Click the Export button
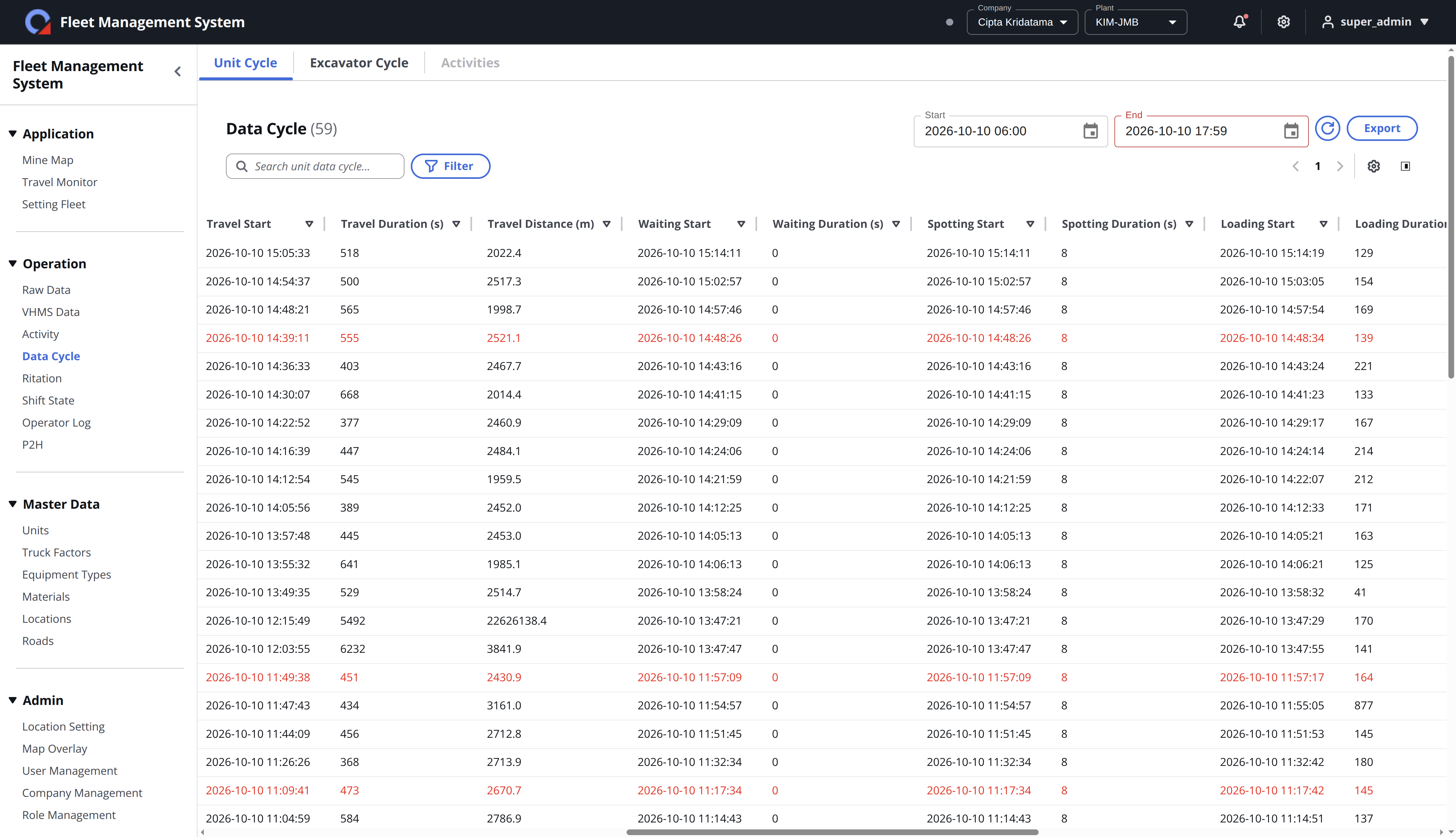This screenshot has height=837, width=1456. (1382, 128)
